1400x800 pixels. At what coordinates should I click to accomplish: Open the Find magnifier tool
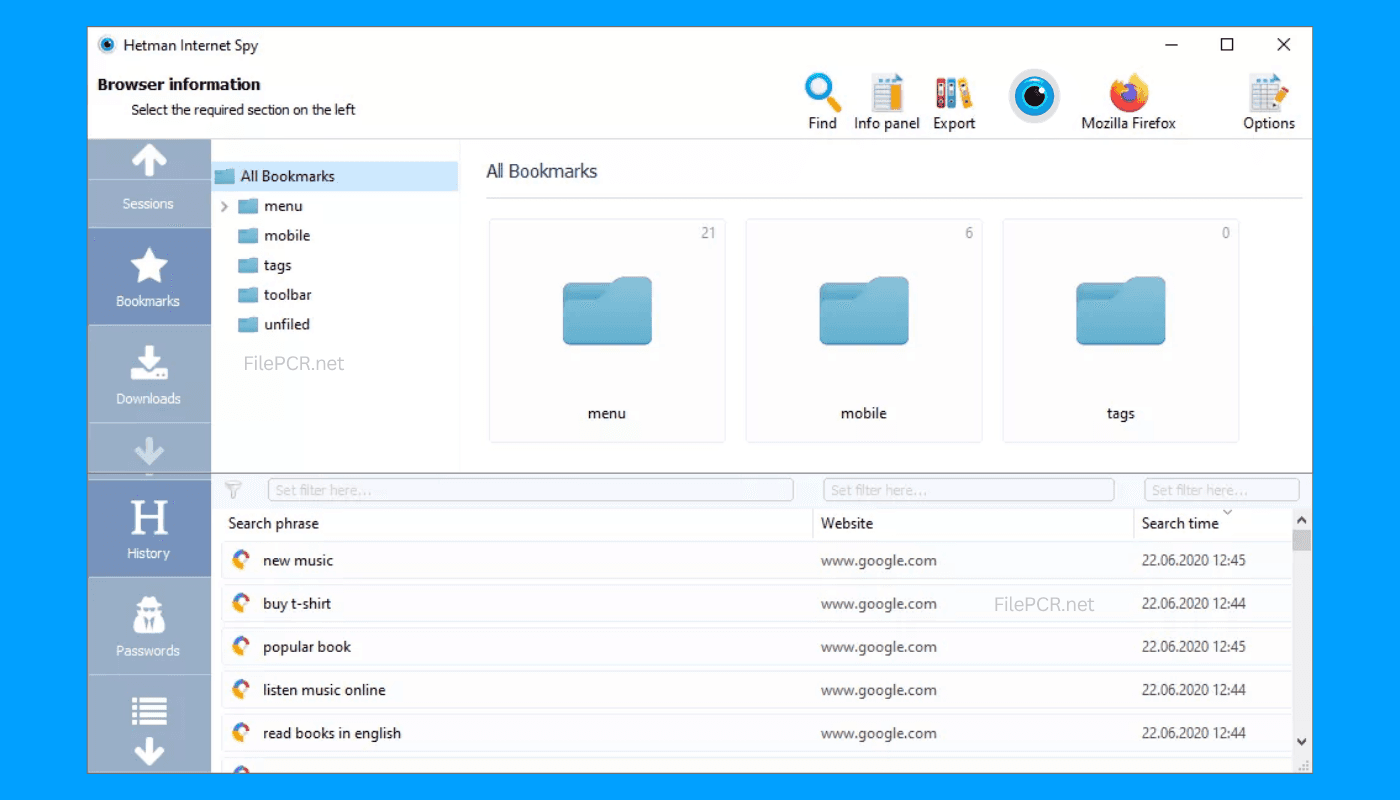click(x=822, y=101)
